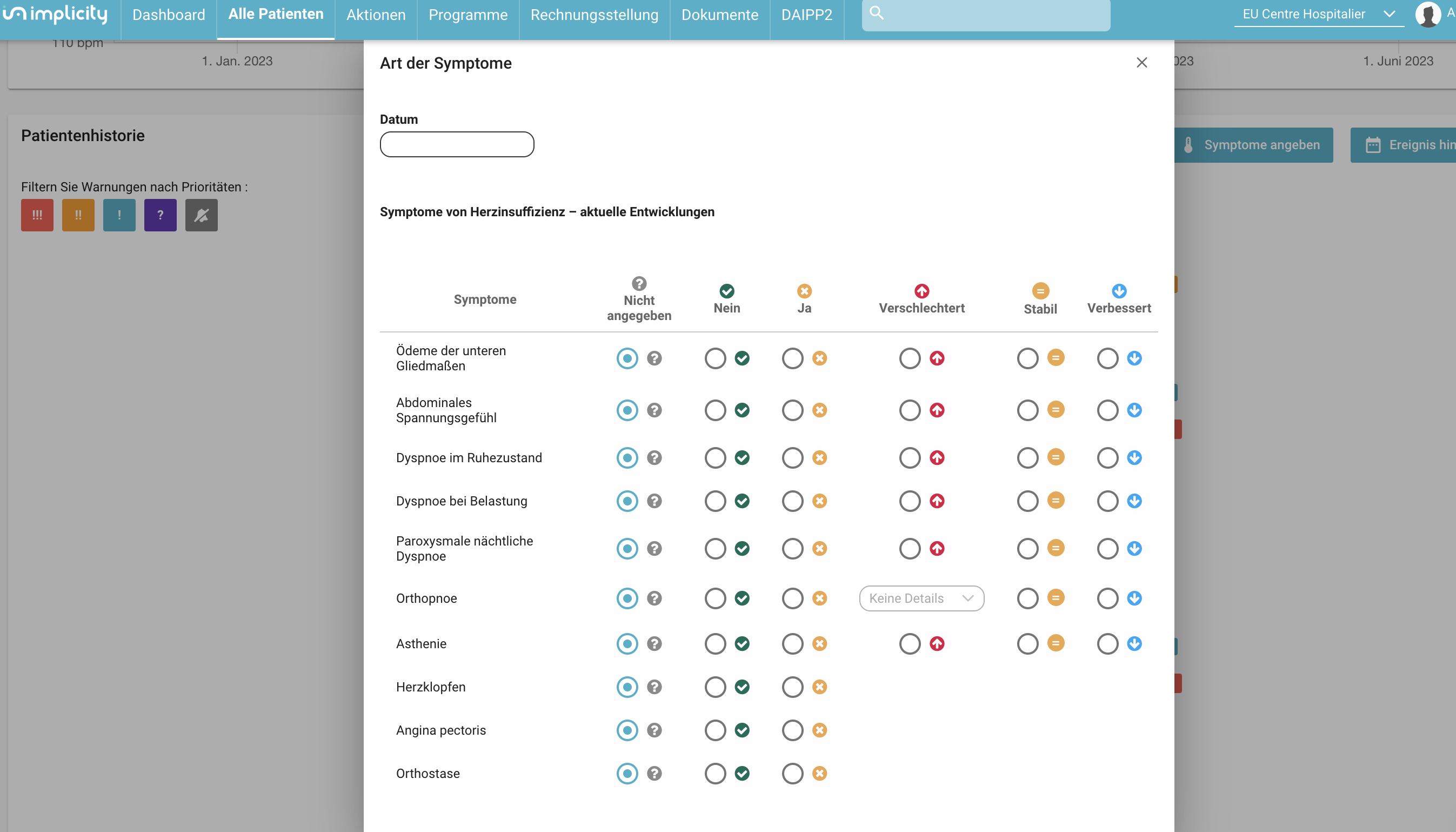
Task: Filter warnings by orange double-exclamation priority
Action: point(78,215)
